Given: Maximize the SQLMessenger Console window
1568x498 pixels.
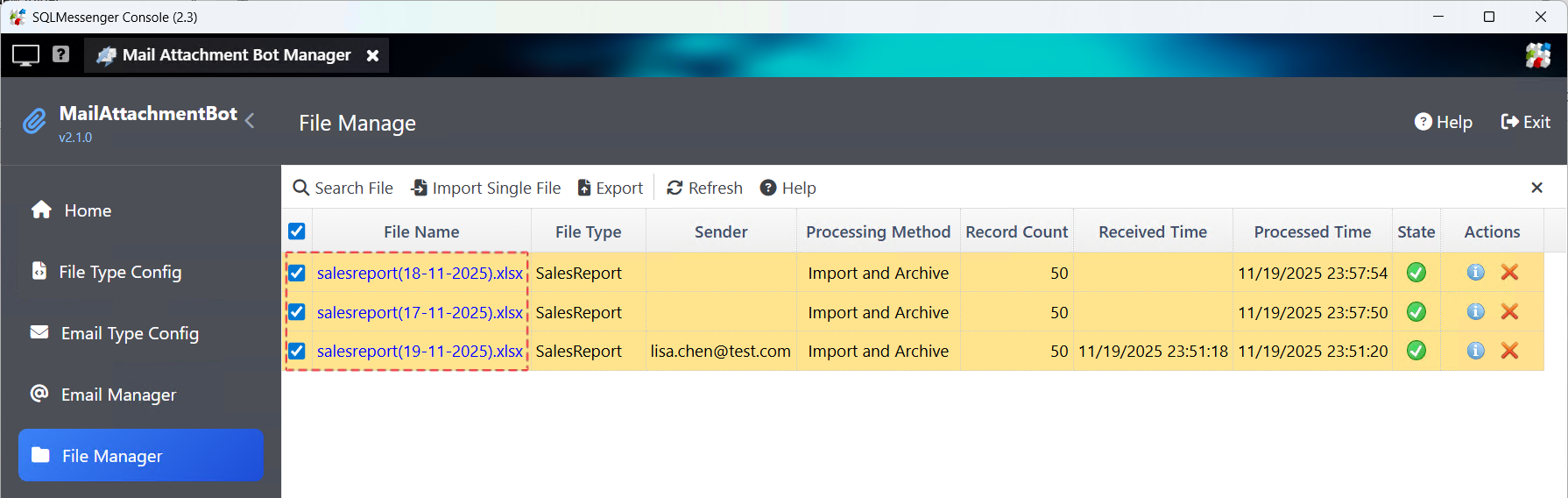Looking at the screenshot, I should [1489, 17].
